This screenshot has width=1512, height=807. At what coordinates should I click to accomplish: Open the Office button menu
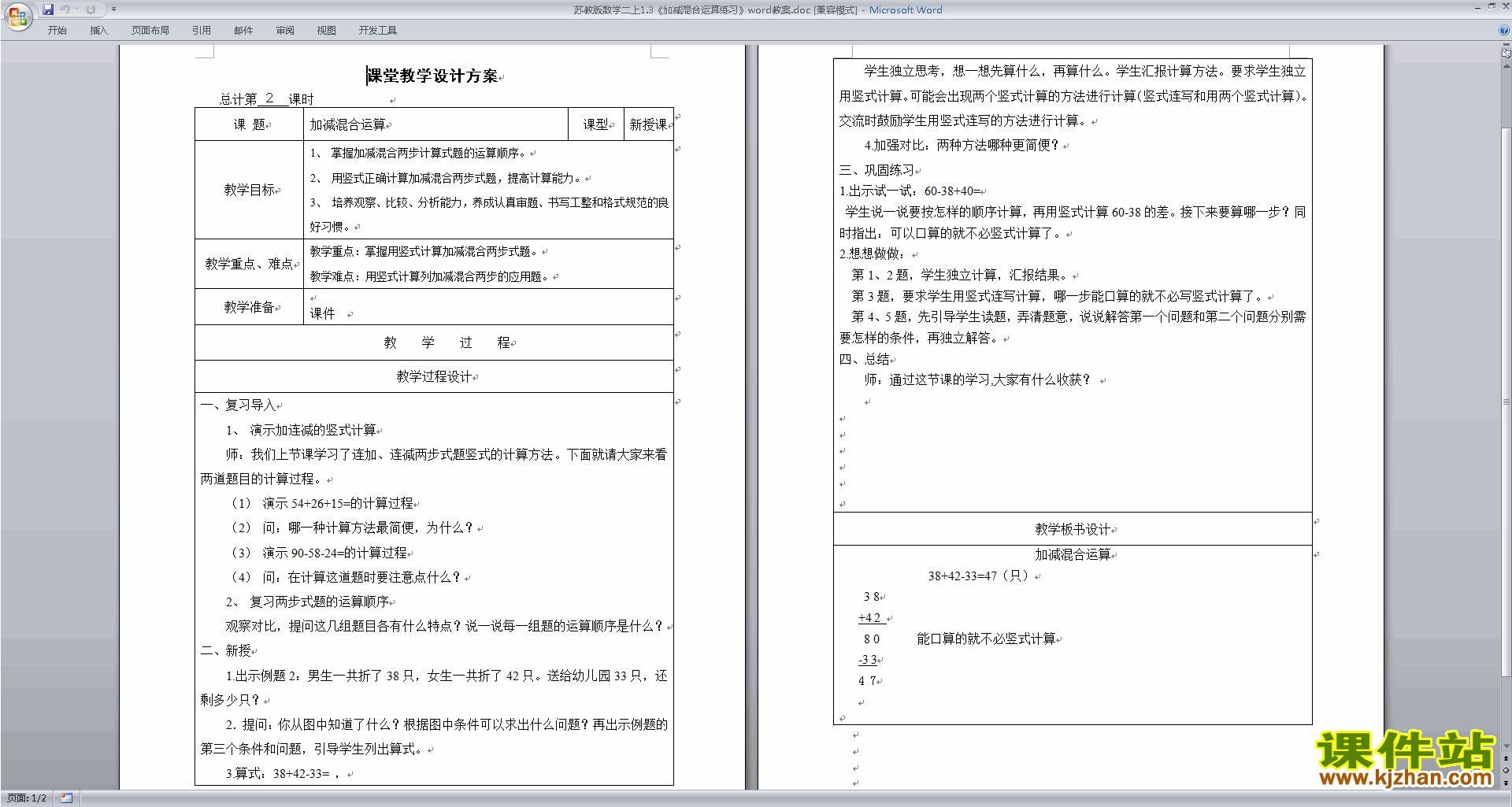tap(17, 16)
